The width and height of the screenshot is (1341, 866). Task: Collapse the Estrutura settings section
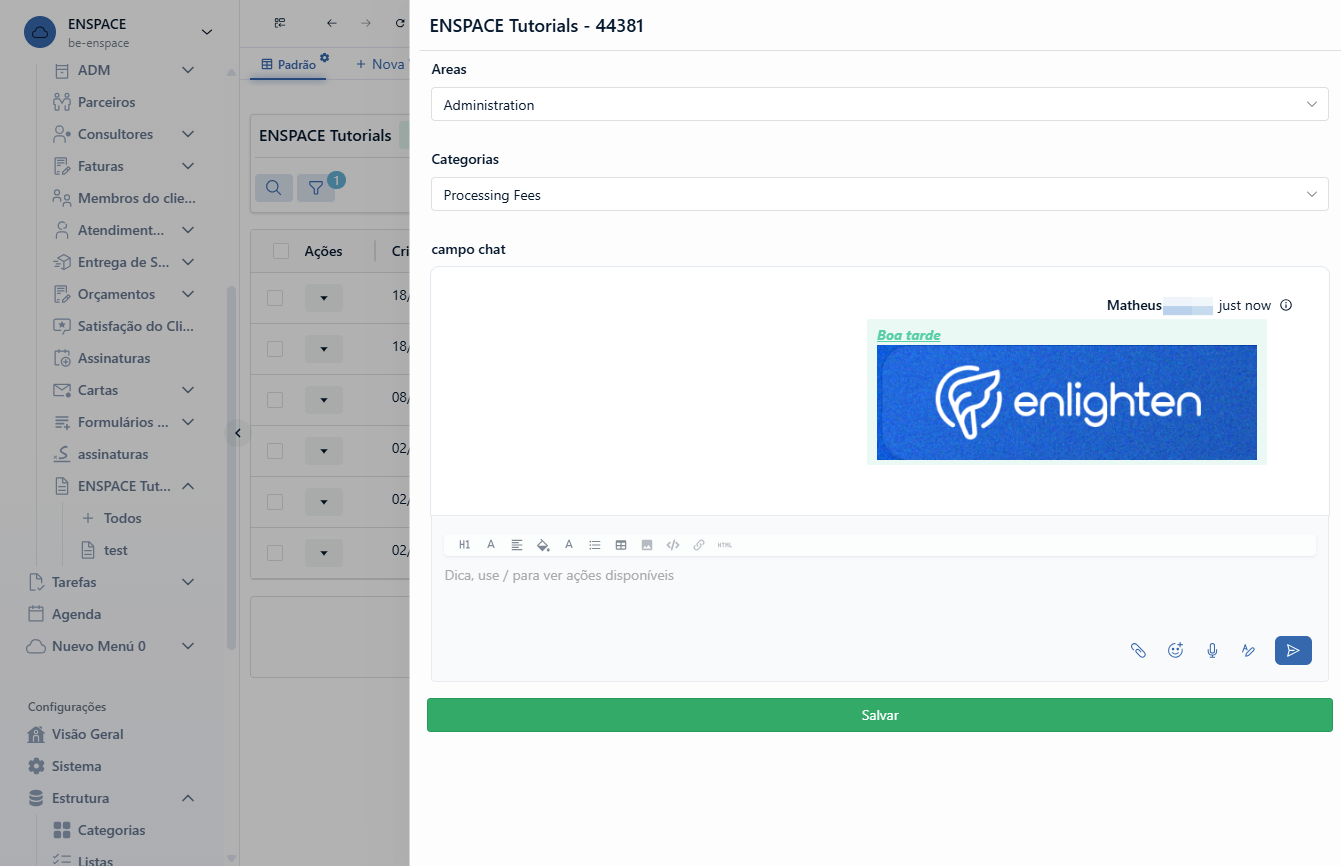(188, 798)
